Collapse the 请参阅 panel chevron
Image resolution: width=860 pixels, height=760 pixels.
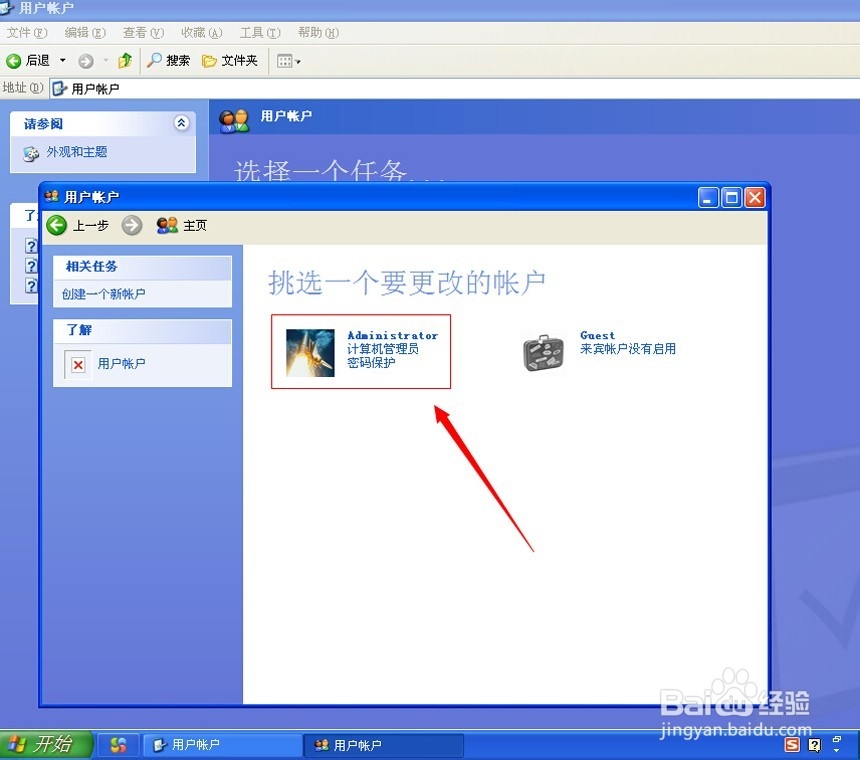pyautogui.click(x=182, y=123)
